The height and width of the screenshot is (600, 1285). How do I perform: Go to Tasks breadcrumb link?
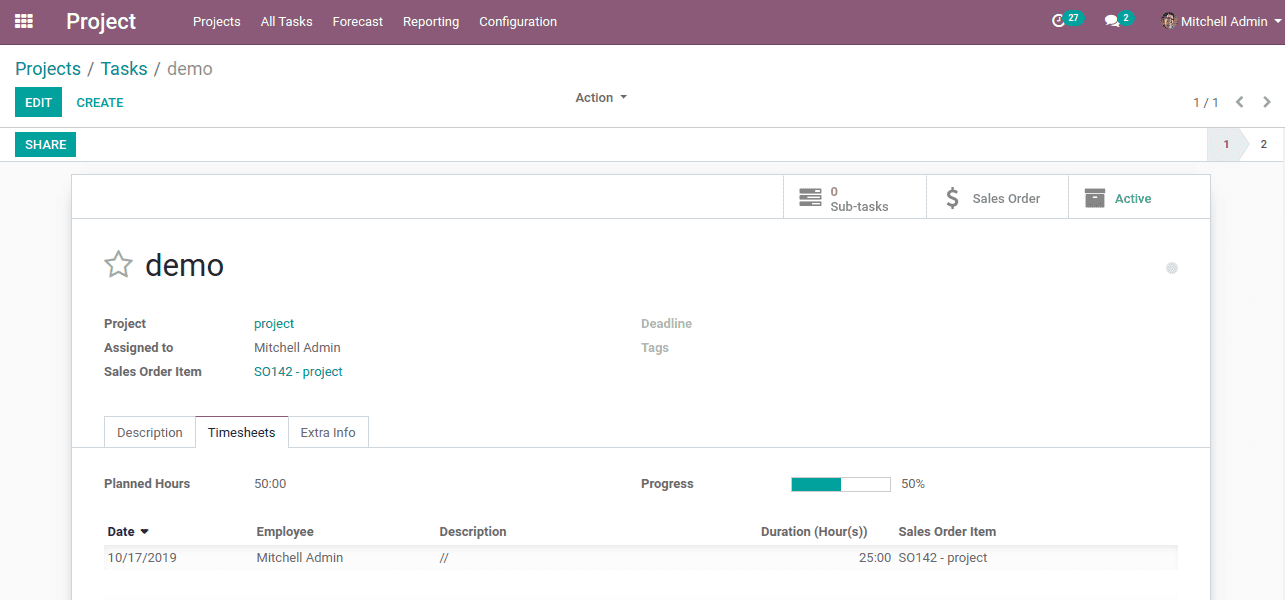click(x=124, y=69)
